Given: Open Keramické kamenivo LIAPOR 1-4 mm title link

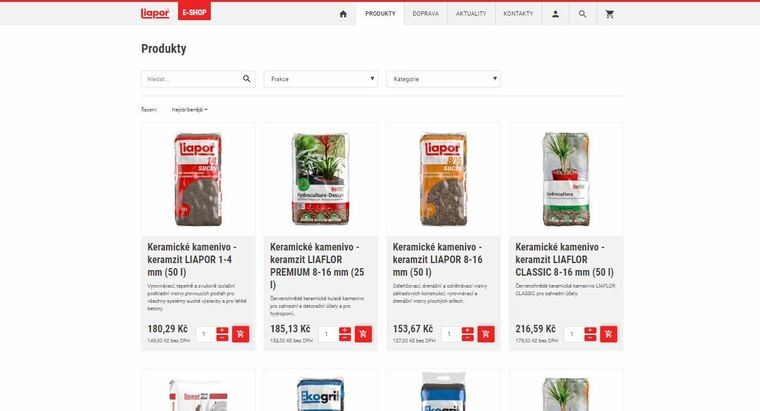Looking at the screenshot, I should click(x=192, y=259).
